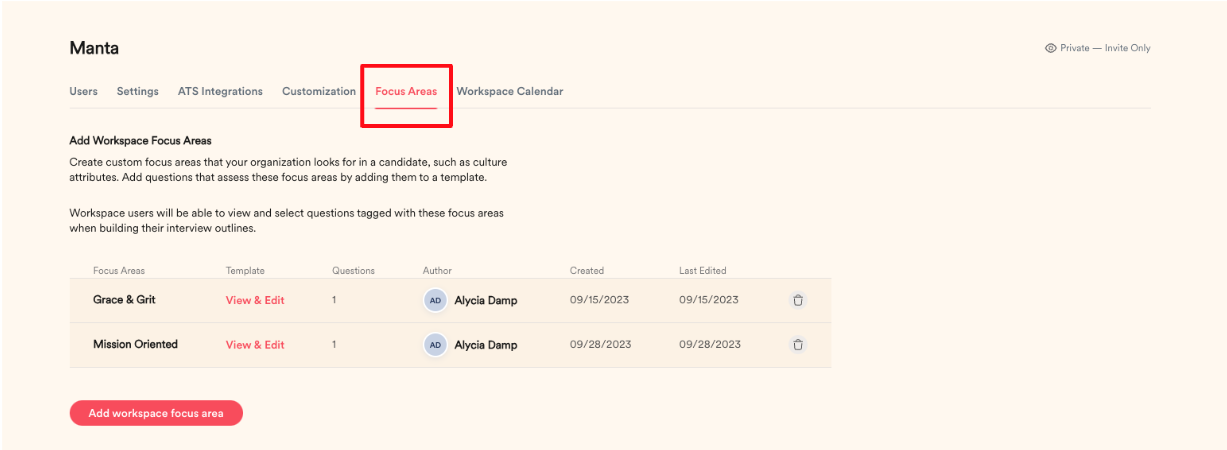
Task: Open the Users tab
Action: coord(83,91)
